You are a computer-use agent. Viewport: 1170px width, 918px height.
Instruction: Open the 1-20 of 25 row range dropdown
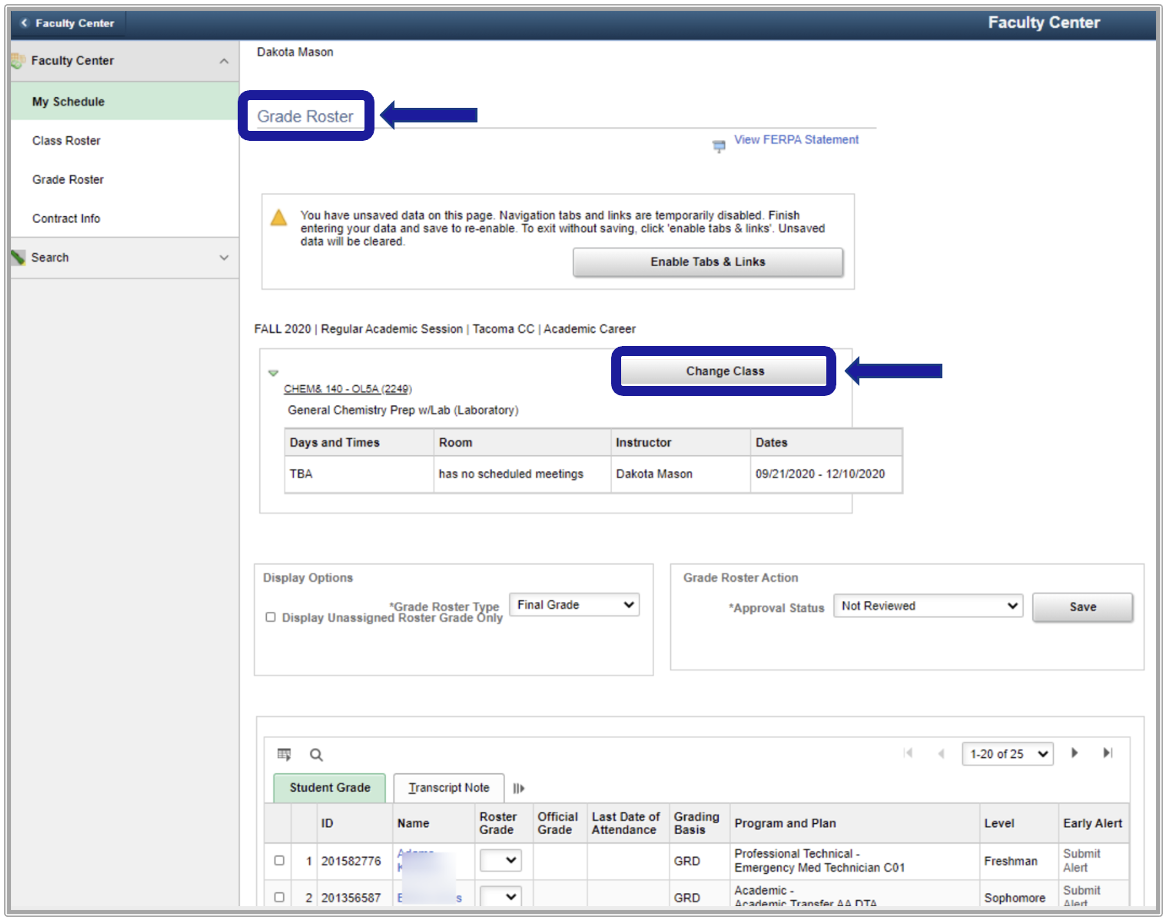pyautogui.click(x=1007, y=754)
